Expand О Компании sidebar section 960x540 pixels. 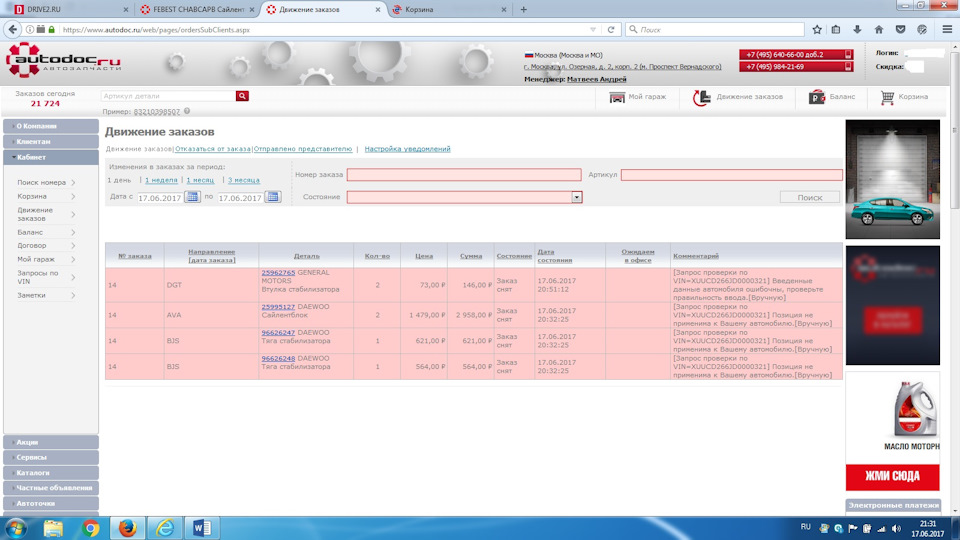(51, 126)
